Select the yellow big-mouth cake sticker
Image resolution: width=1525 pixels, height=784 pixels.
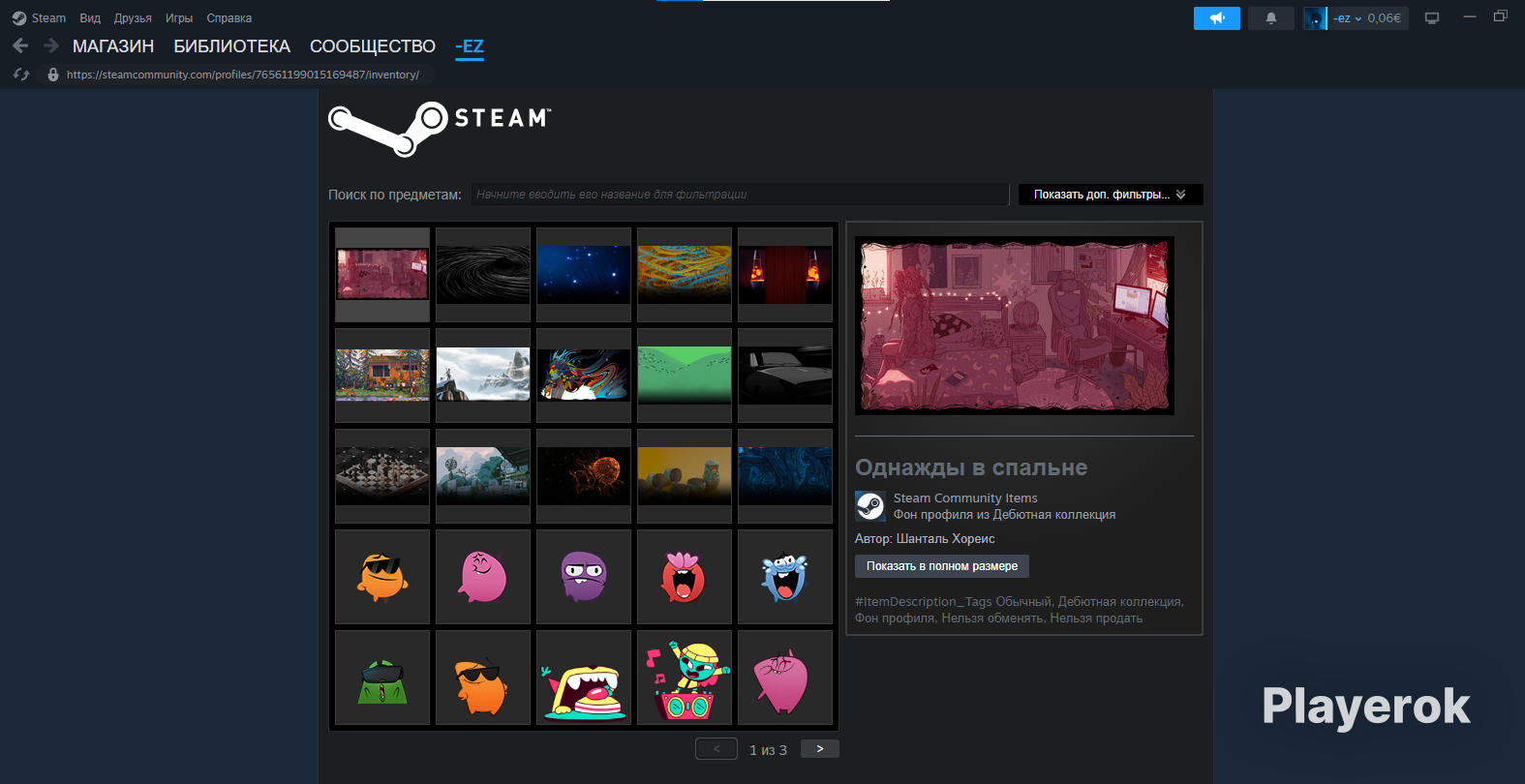coord(584,678)
